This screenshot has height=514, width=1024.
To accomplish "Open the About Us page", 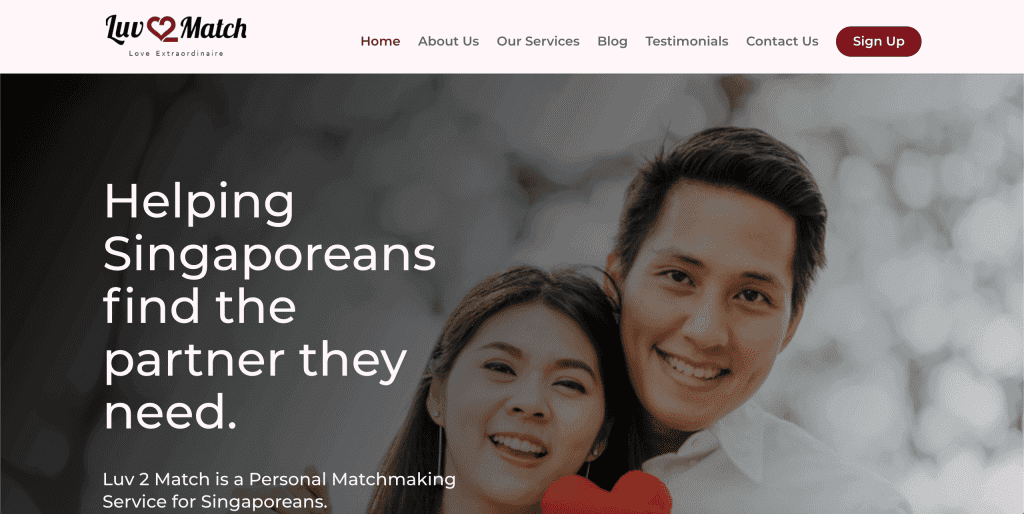I will (x=449, y=41).
